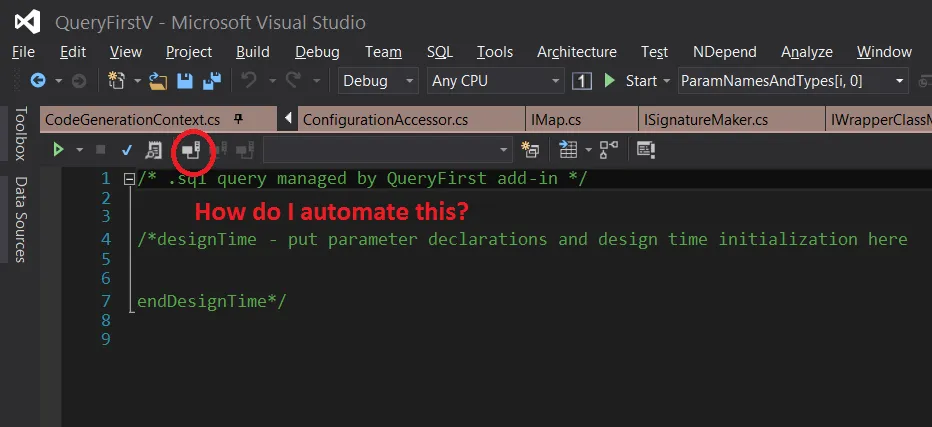The height and width of the screenshot is (427, 932).
Task: Open the View menu
Action: (126, 52)
